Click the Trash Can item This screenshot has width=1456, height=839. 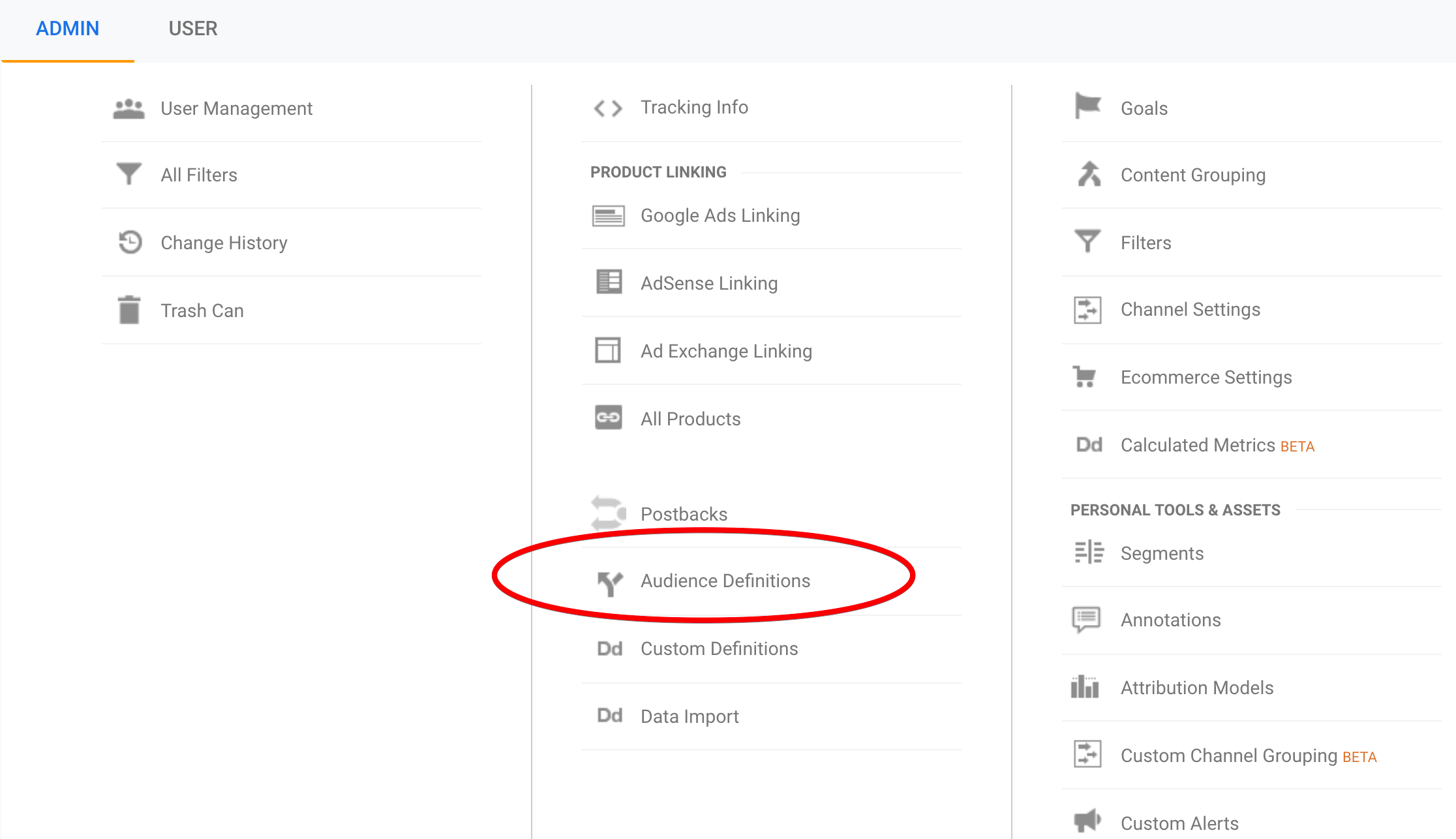(x=200, y=310)
